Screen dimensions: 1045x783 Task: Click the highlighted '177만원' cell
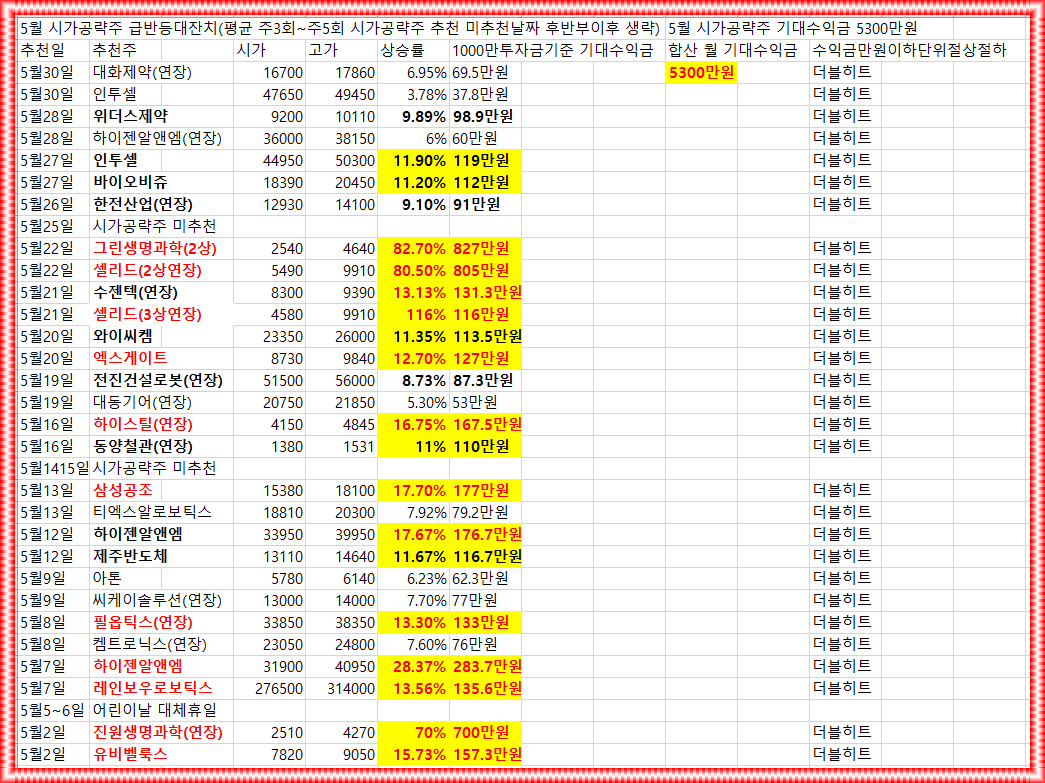(x=485, y=490)
